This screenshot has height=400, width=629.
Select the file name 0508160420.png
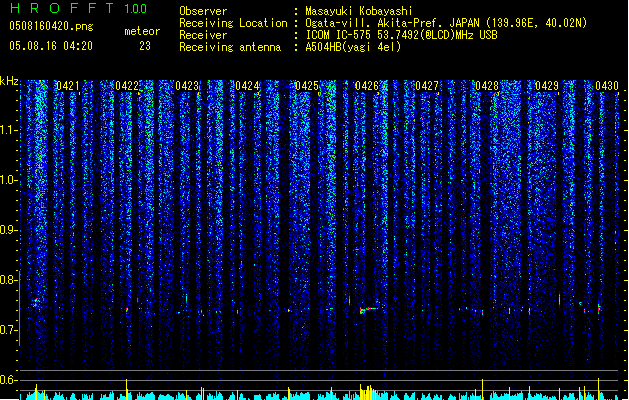[51, 26]
